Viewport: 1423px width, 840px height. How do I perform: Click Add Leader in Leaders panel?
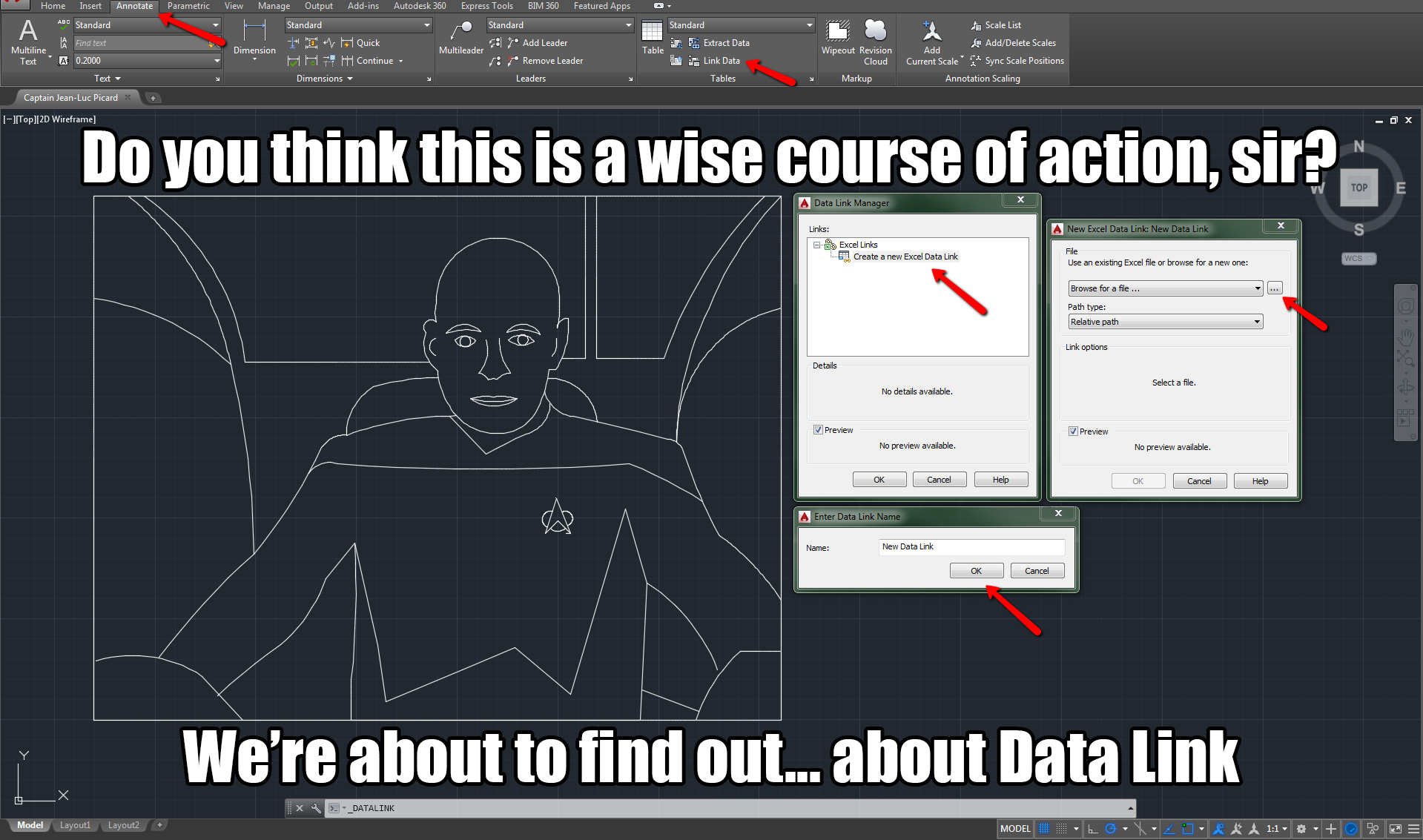click(538, 43)
